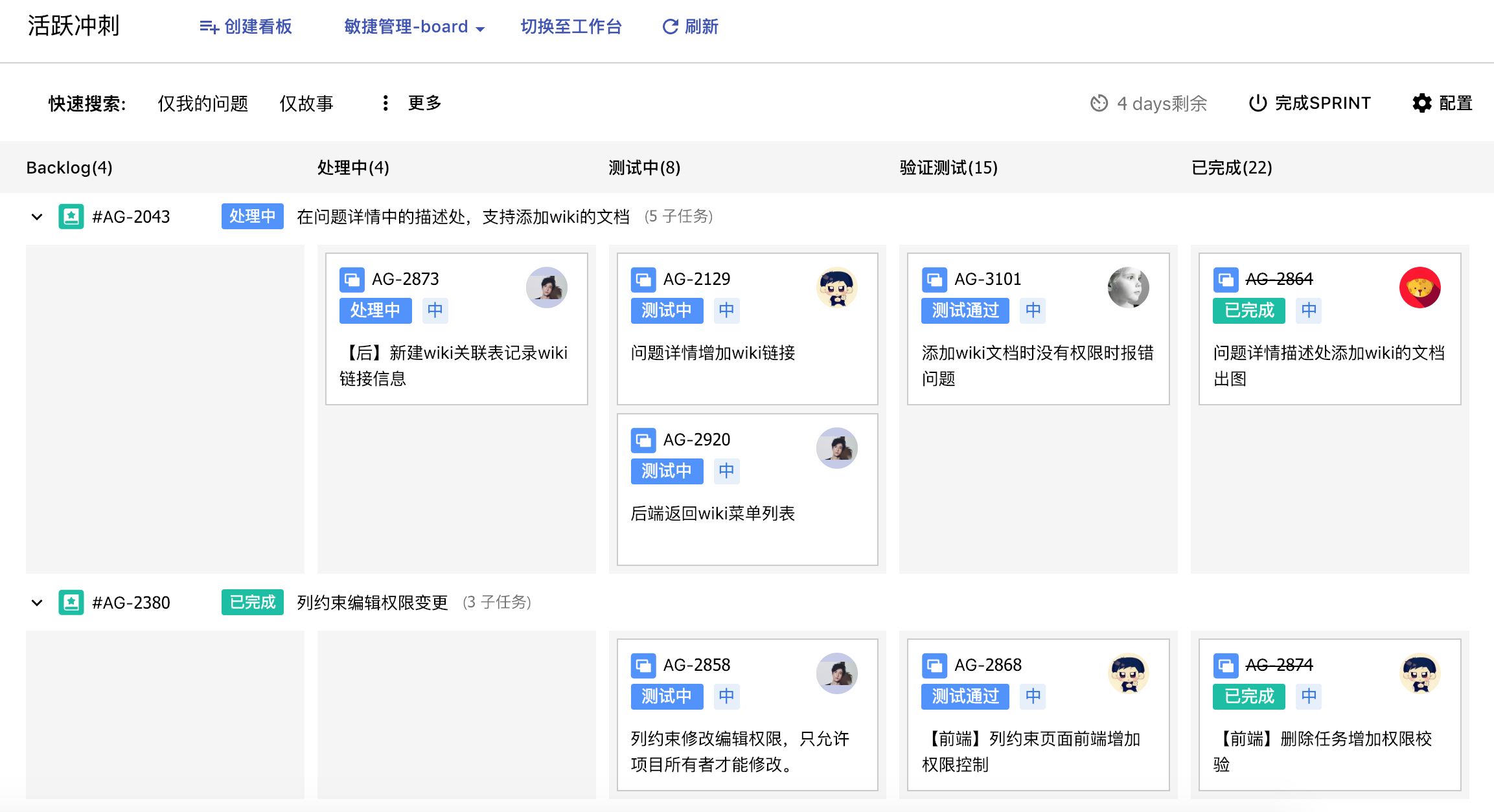Image resolution: width=1494 pixels, height=812 pixels.
Task: Click 测试中 status tag on AG-2920
Action: pyautogui.click(x=667, y=471)
